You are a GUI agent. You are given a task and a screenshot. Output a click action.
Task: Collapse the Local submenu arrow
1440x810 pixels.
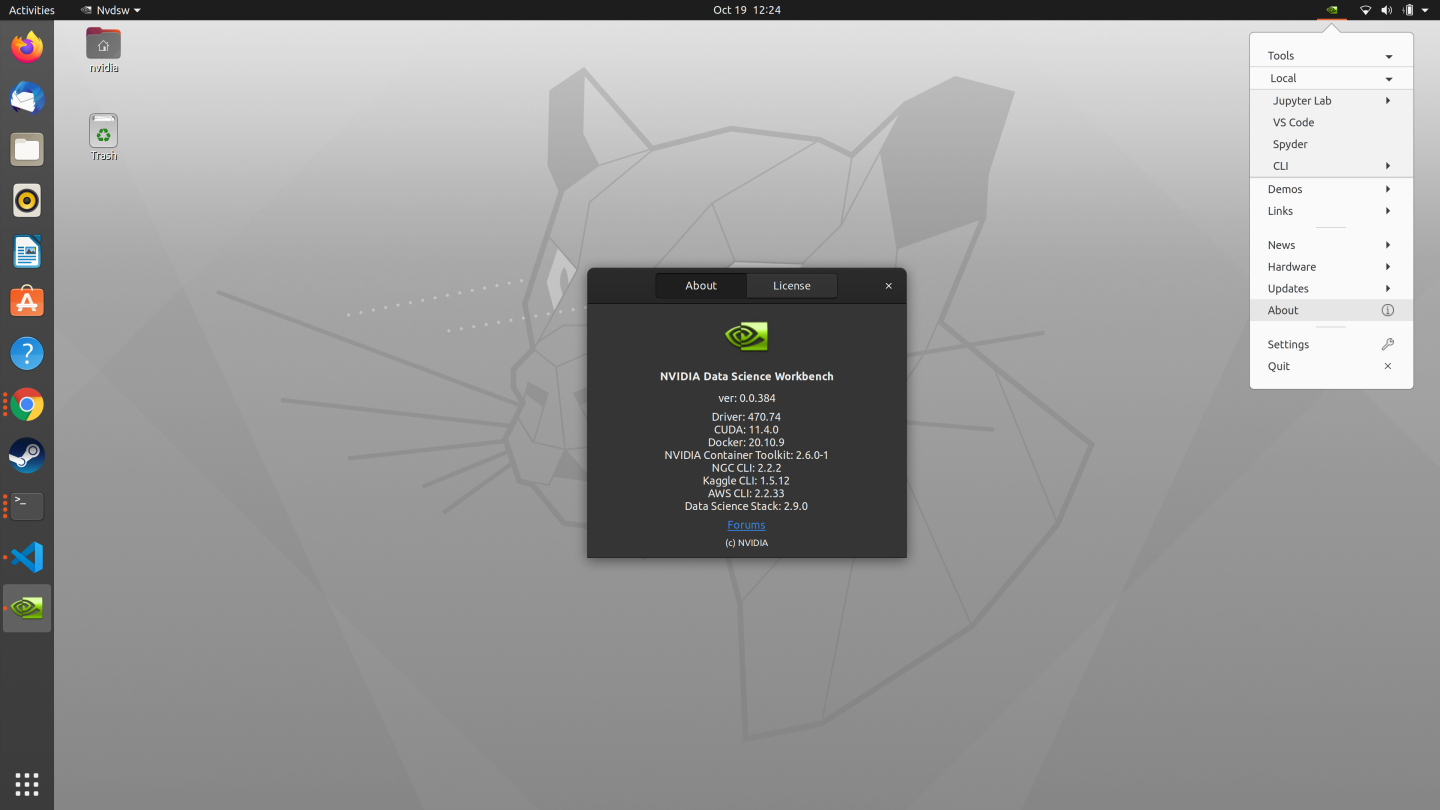pos(1388,79)
